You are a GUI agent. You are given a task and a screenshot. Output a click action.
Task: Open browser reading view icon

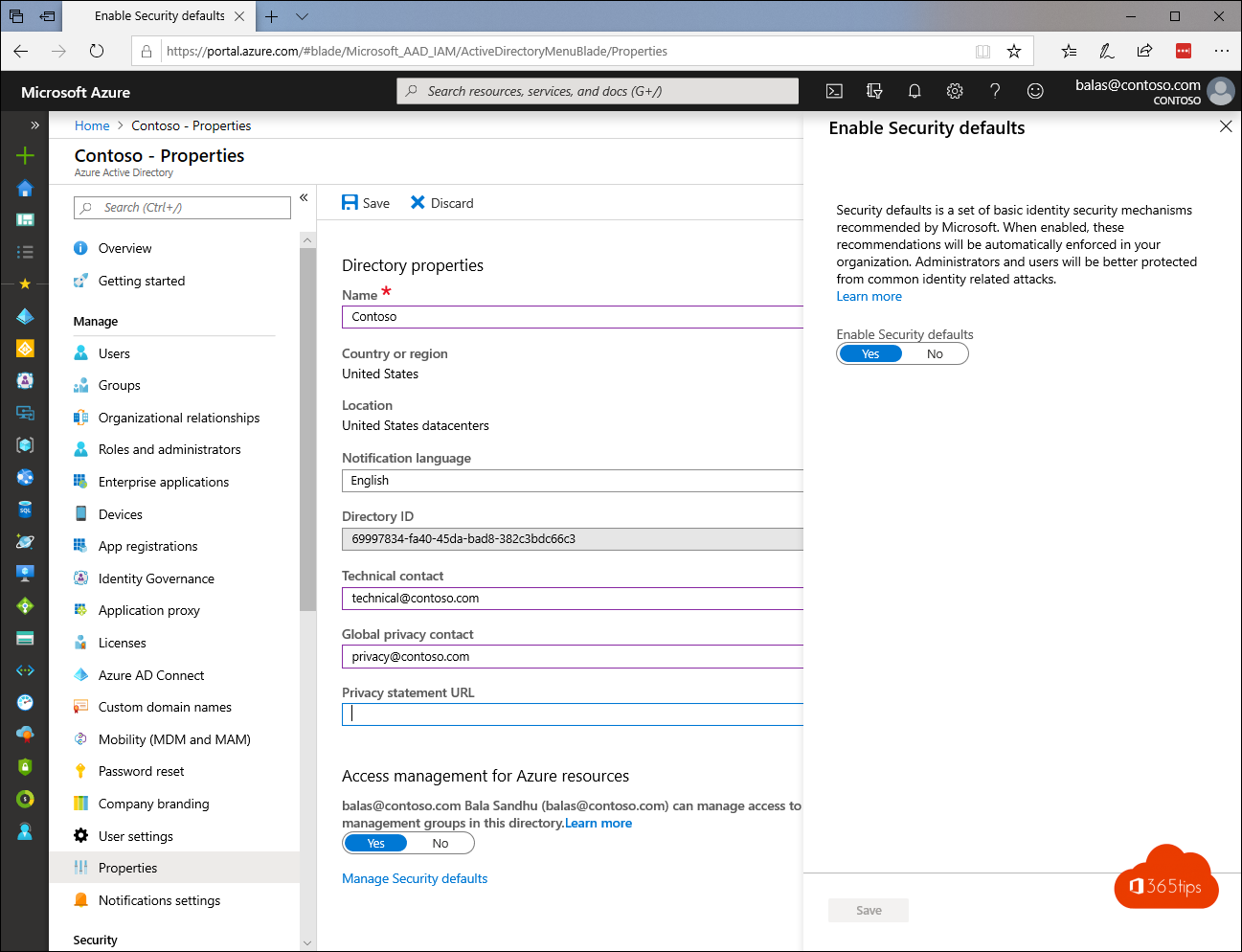point(982,51)
